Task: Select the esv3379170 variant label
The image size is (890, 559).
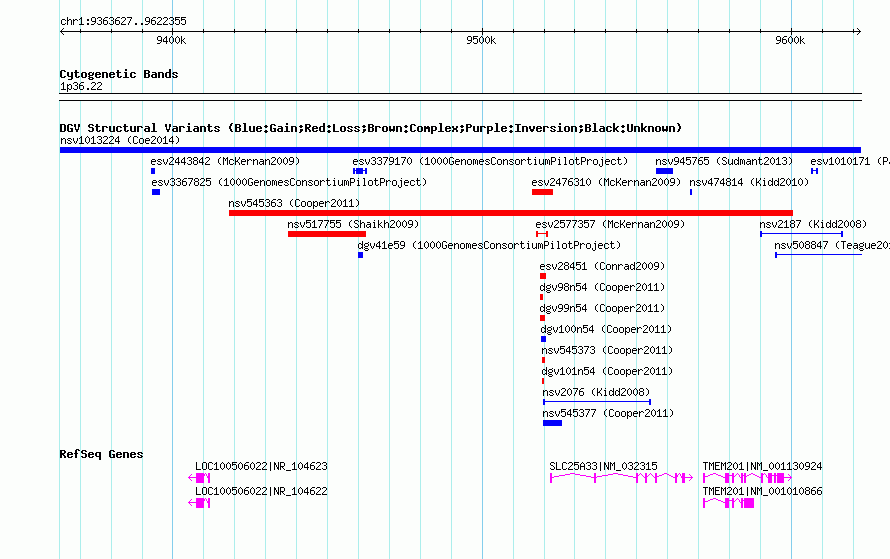Action: point(490,161)
